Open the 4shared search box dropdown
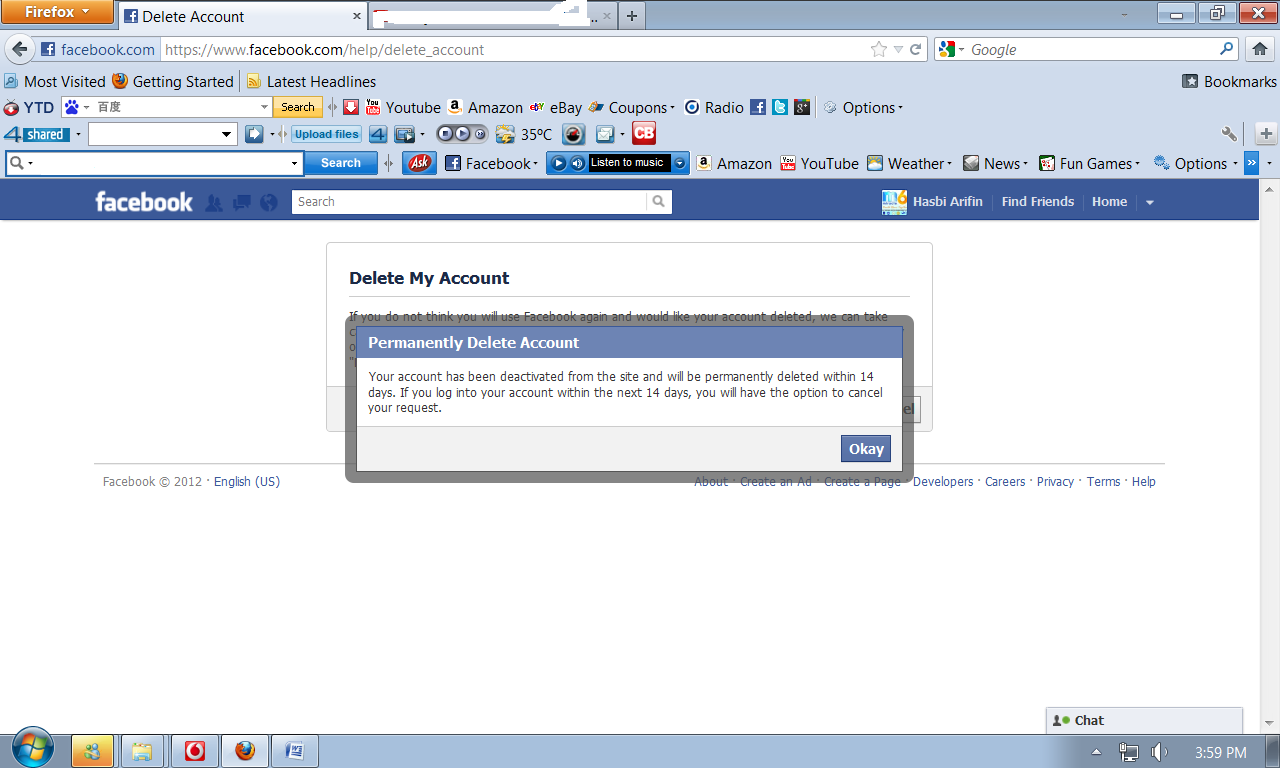The width and height of the screenshot is (1280, 768). pyautogui.click(x=226, y=134)
